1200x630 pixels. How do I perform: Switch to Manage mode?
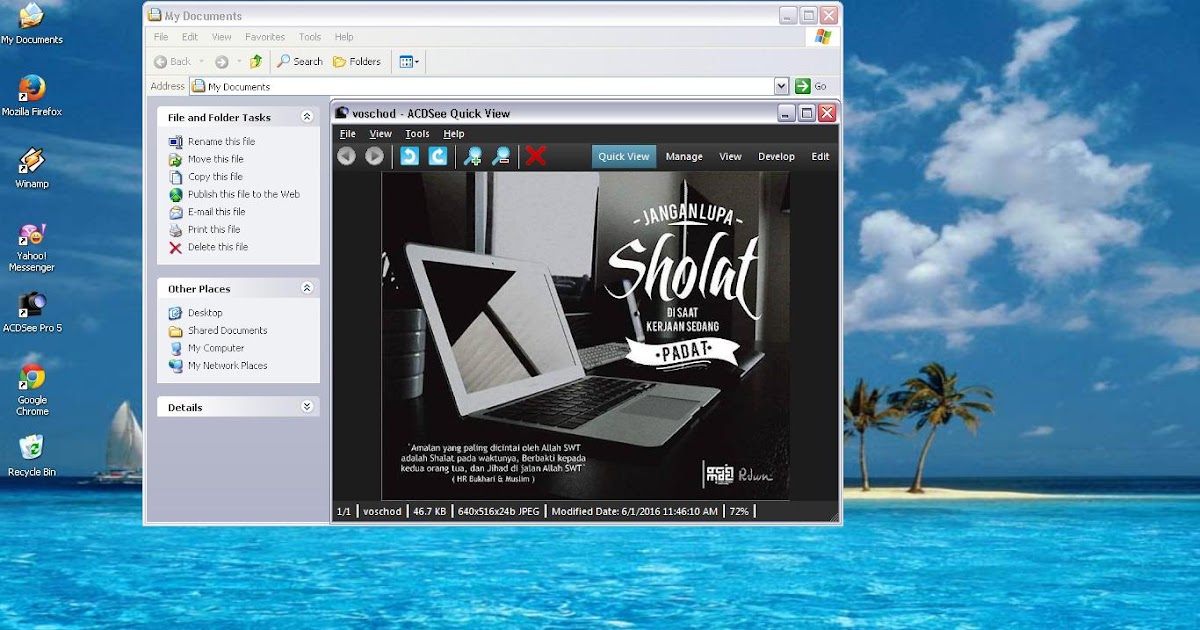[x=684, y=156]
